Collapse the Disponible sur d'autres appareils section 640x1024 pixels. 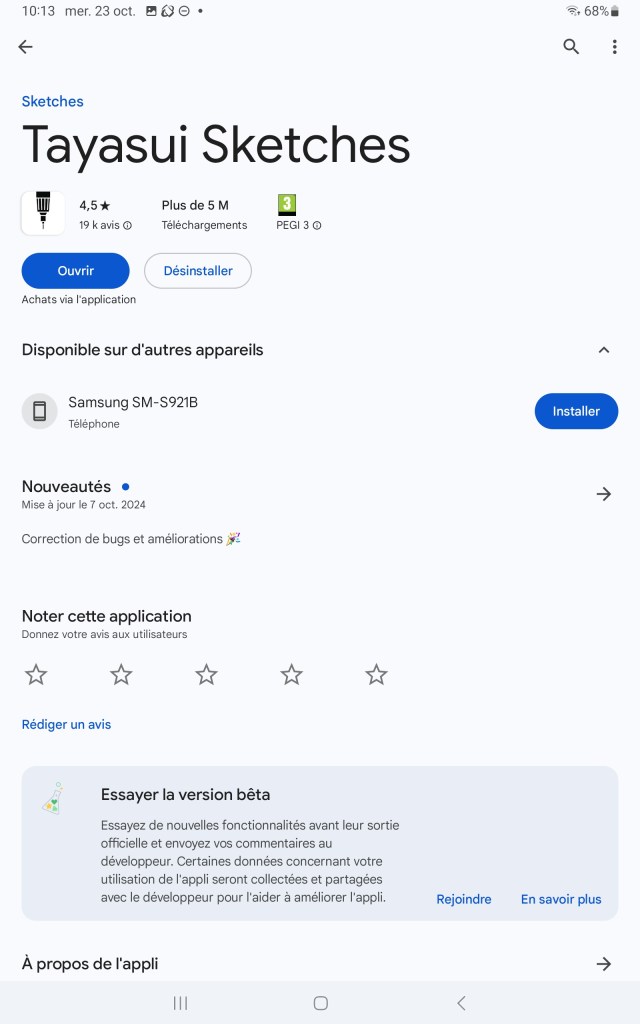pos(603,350)
